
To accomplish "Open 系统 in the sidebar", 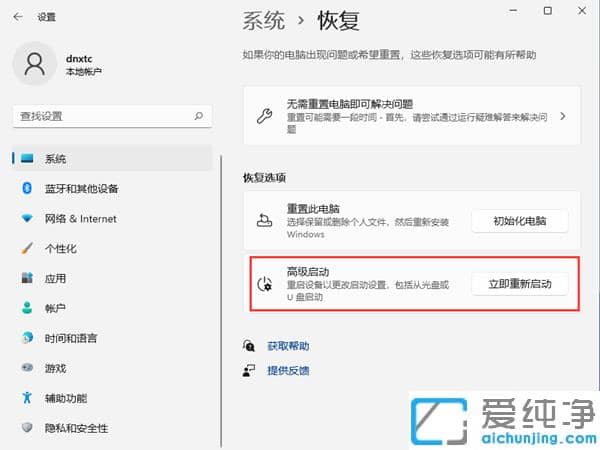I will [112, 158].
